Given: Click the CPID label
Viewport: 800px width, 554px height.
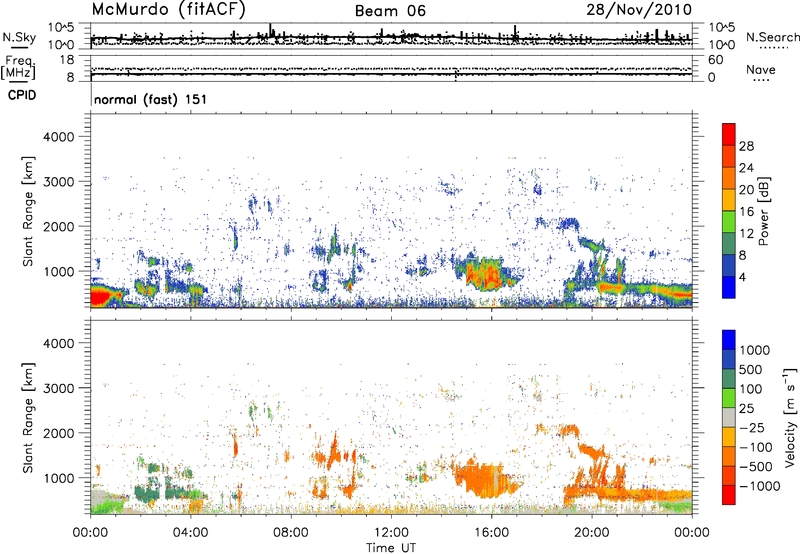Looking at the screenshot, I should [22, 95].
